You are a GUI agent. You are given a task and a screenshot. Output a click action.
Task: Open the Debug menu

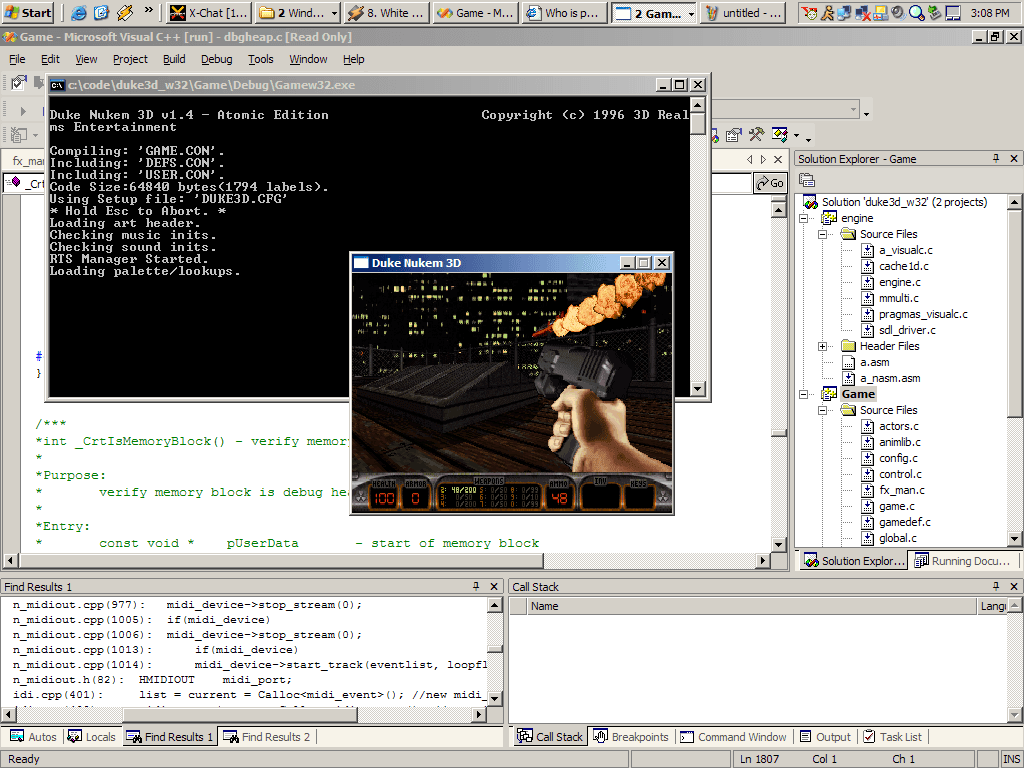[x=216, y=59]
